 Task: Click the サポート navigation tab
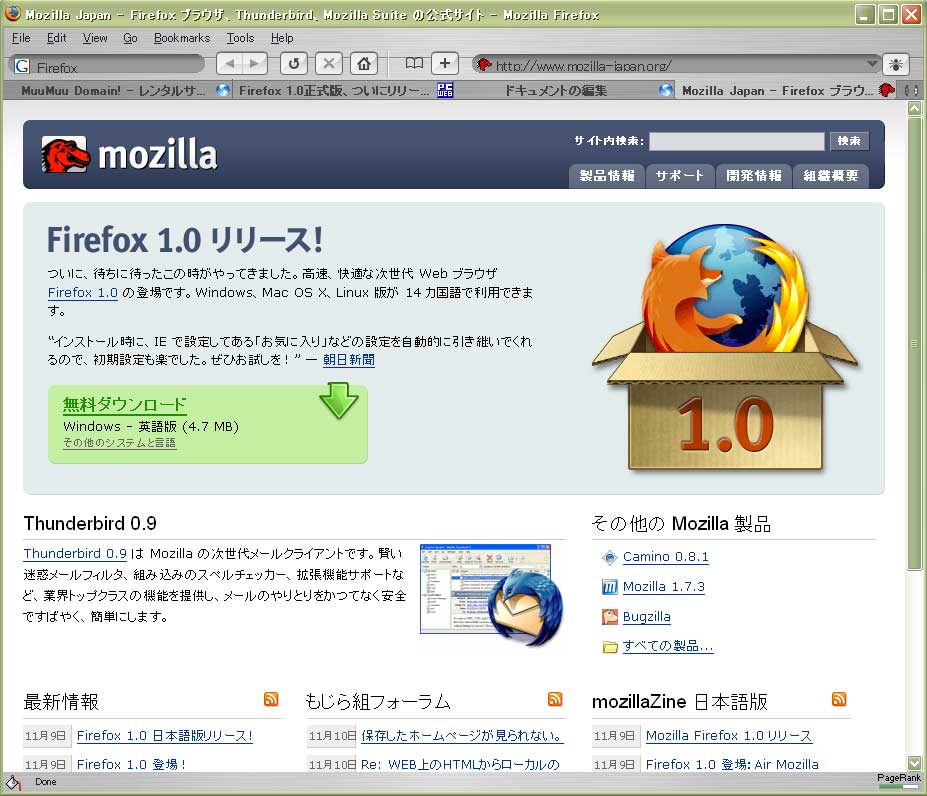tap(679, 176)
